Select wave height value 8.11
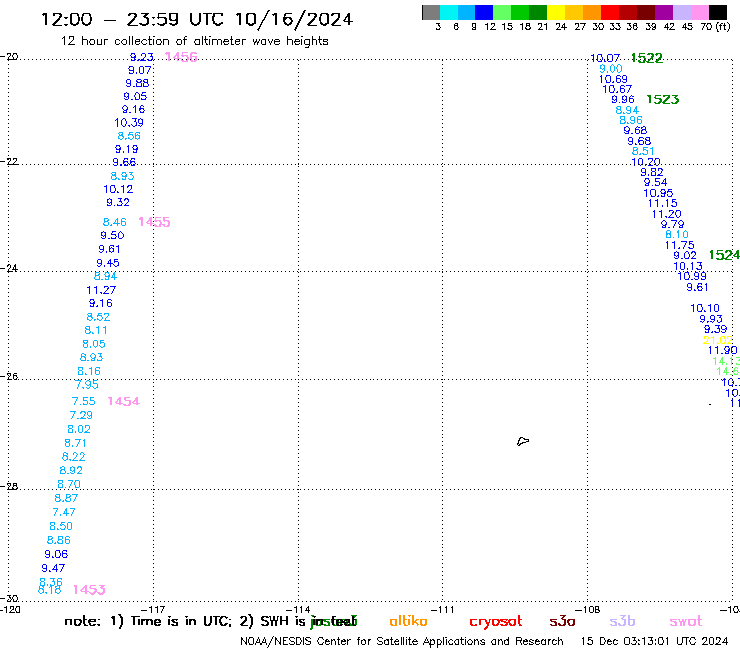Viewport: 740px width, 650px height. tap(96, 330)
